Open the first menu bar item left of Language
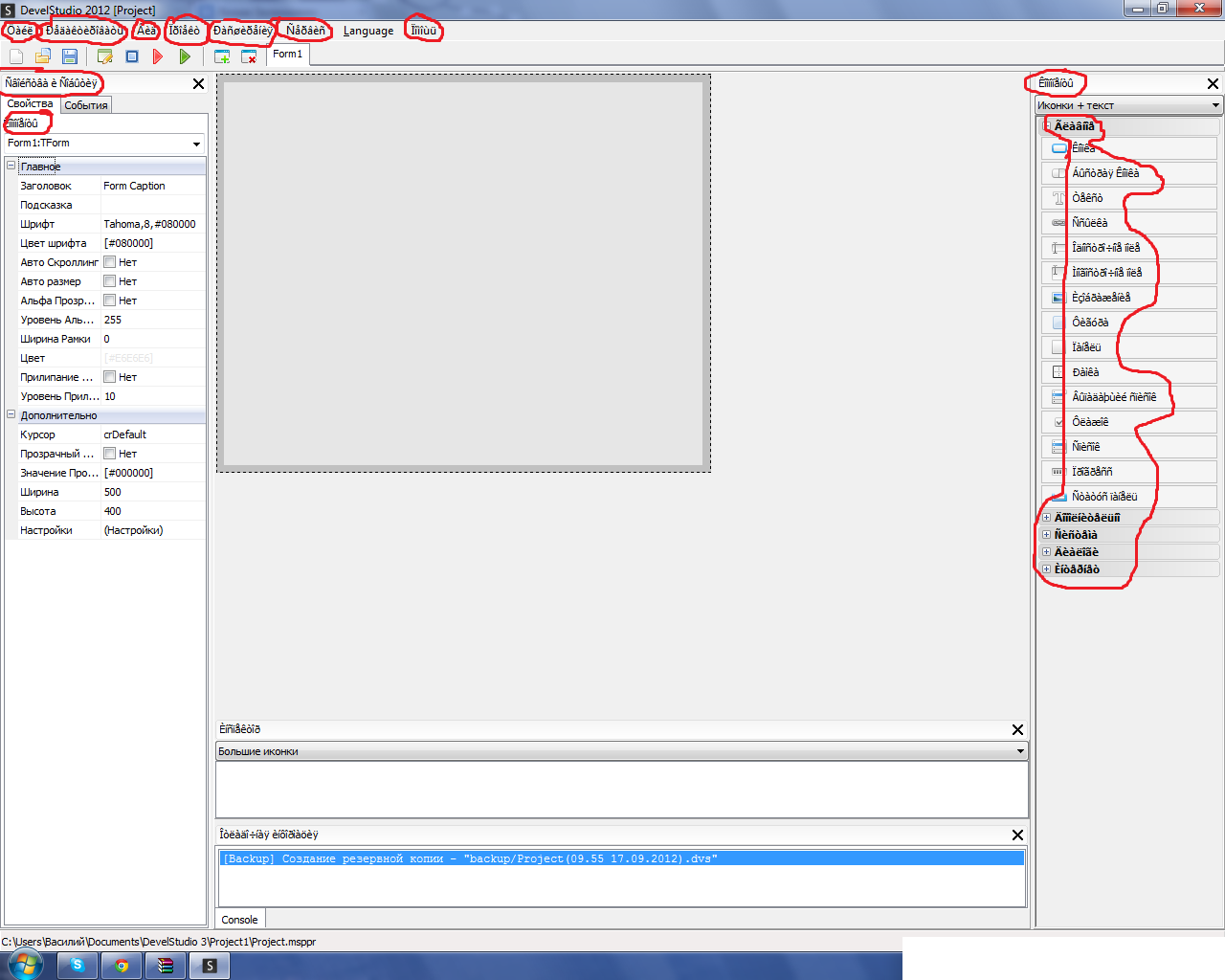Screen dimensions: 1225x980 [305, 31]
